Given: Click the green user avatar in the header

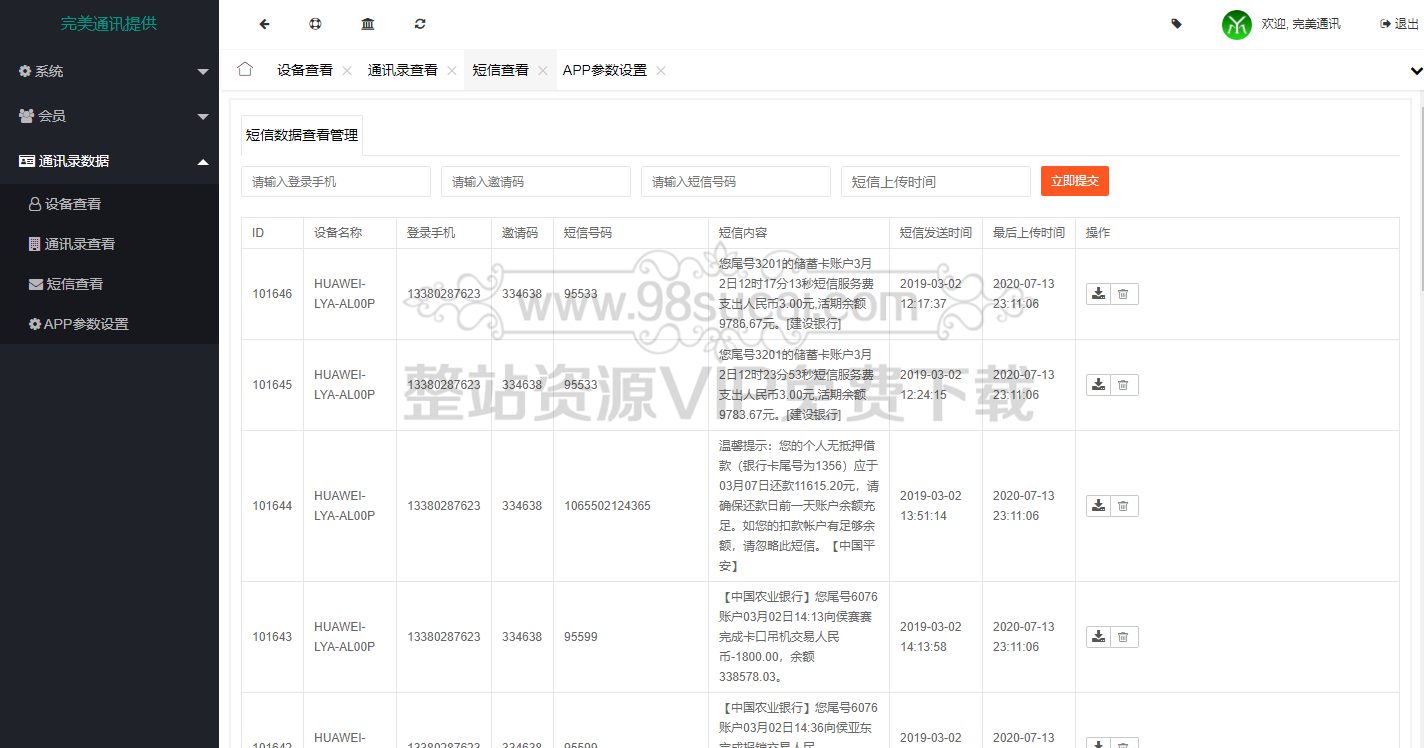Looking at the screenshot, I should (1236, 24).
